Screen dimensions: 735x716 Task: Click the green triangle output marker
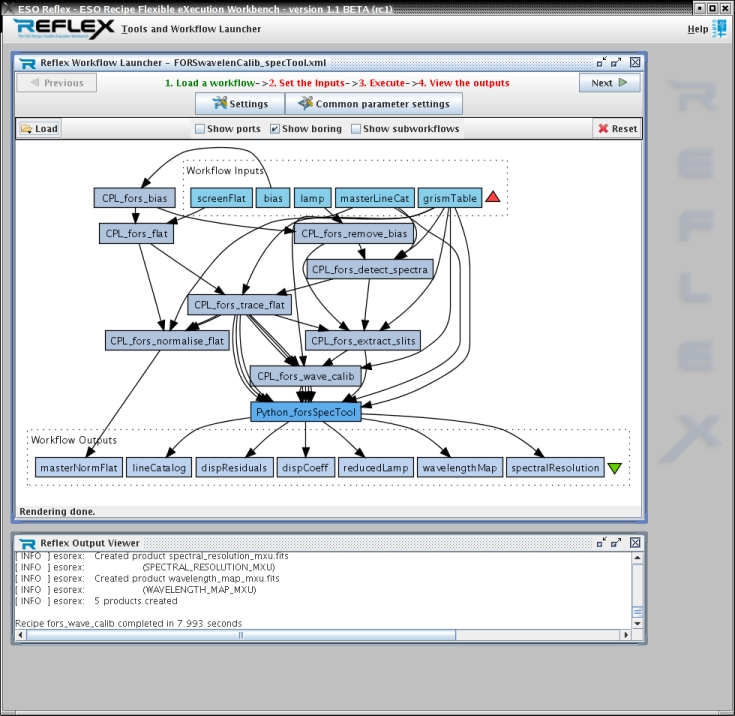click(615, 468)
